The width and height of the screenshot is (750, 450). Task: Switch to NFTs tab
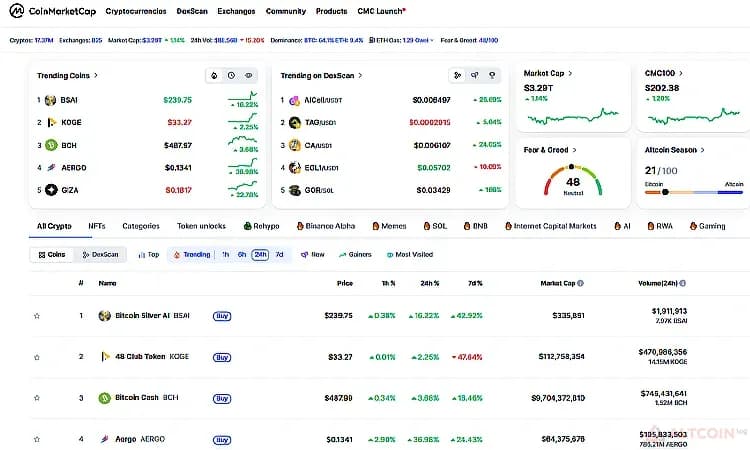97,226
